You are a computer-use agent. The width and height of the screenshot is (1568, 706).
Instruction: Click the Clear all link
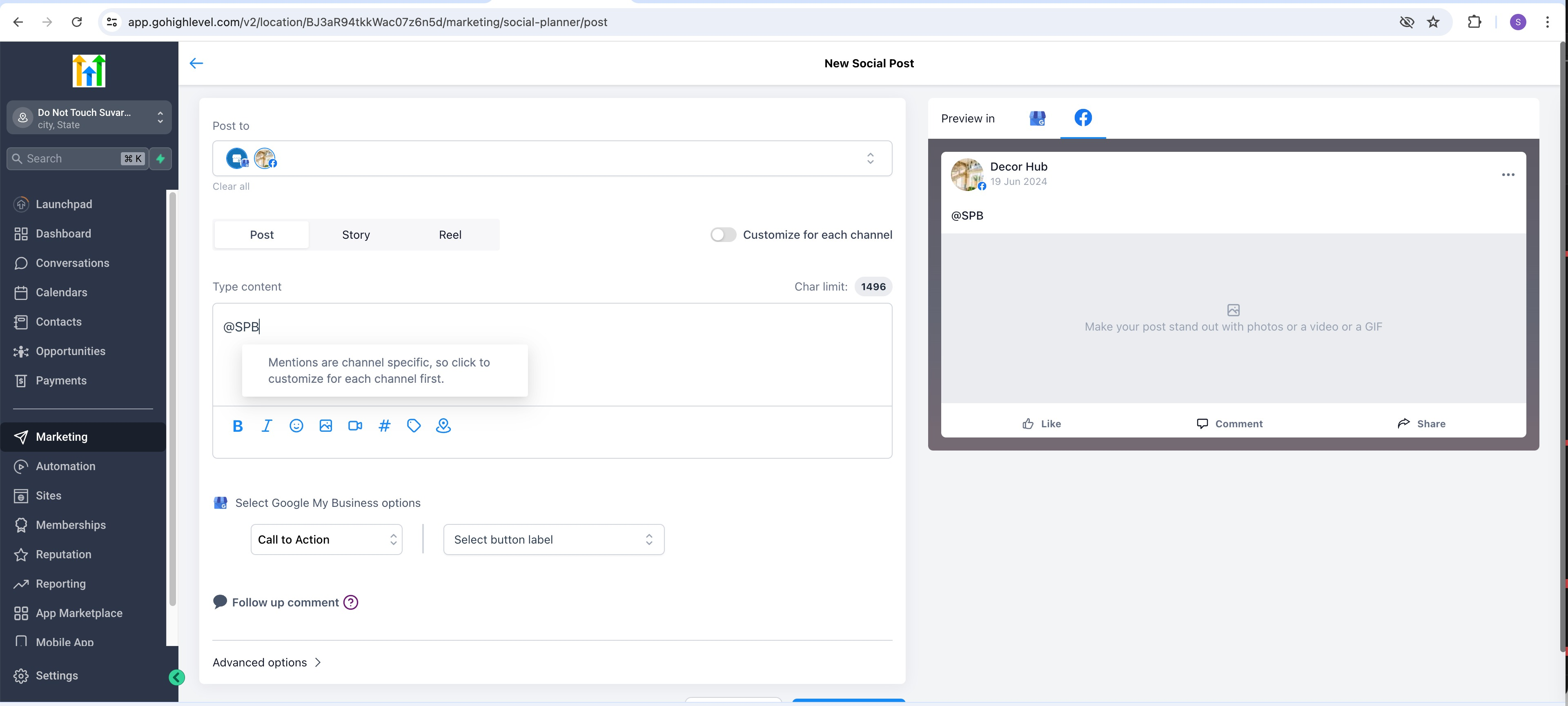coord(231,186)
